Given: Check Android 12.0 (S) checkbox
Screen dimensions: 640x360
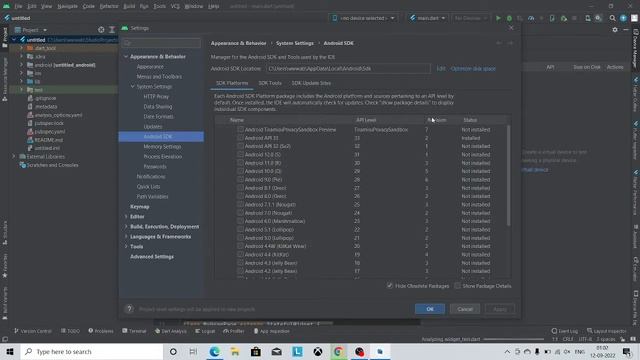Looking at the screenshot, I should coord(240,154).
